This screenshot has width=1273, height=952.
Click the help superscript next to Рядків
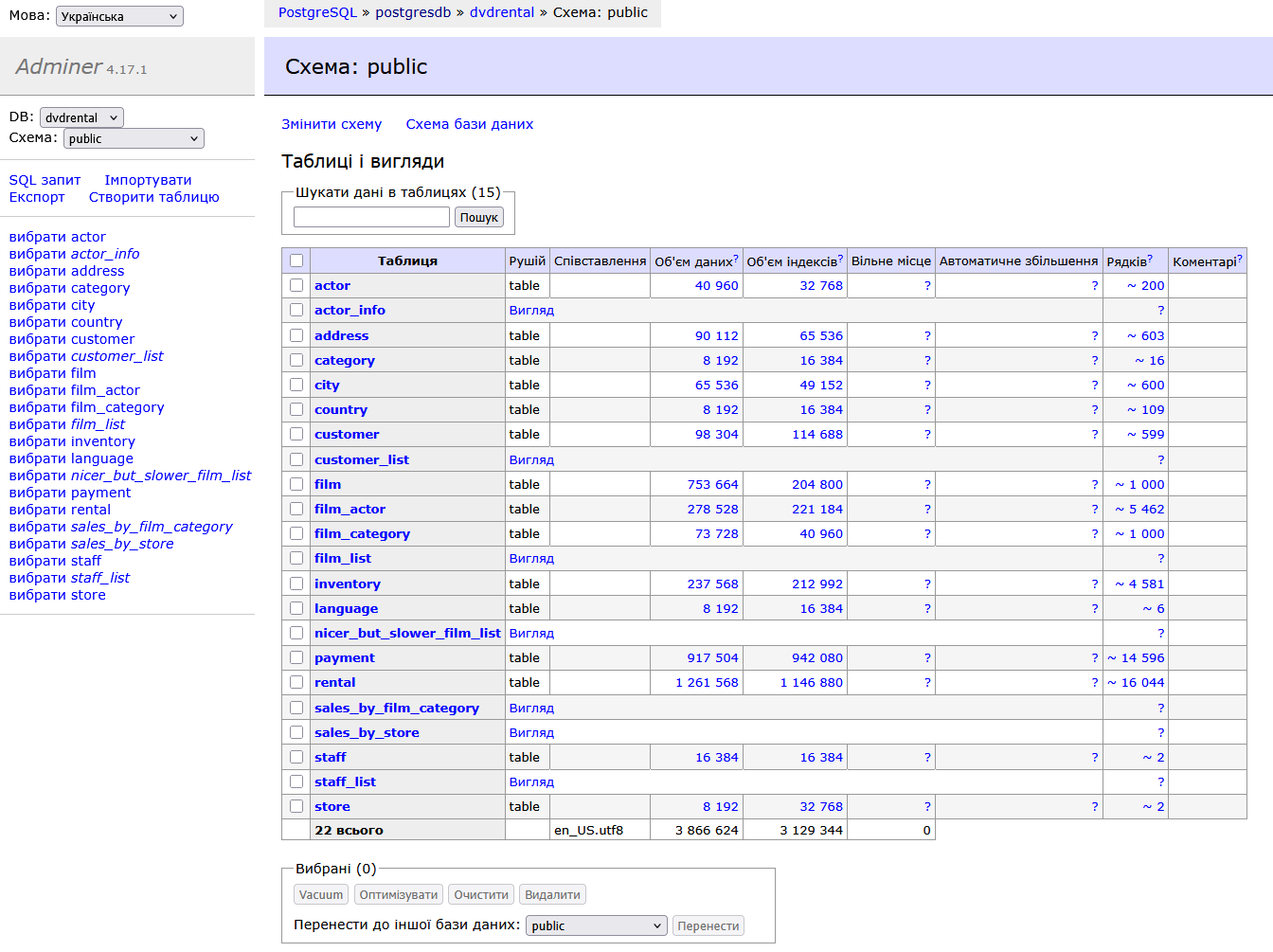pyautogui.click(x=1150, y=257)
